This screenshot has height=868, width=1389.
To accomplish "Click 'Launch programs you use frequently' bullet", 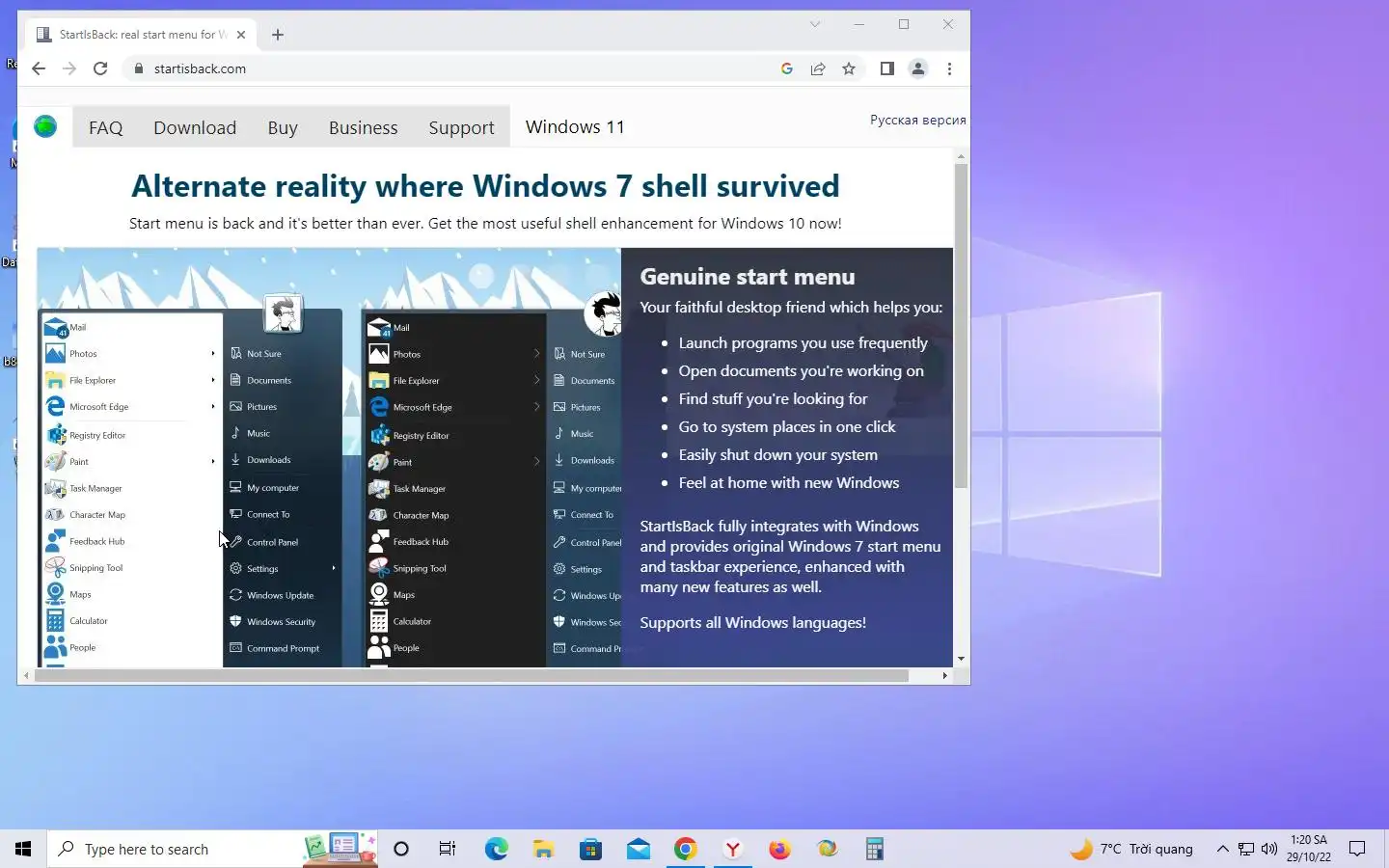I will pyautogui.click(x=803, y=342).
